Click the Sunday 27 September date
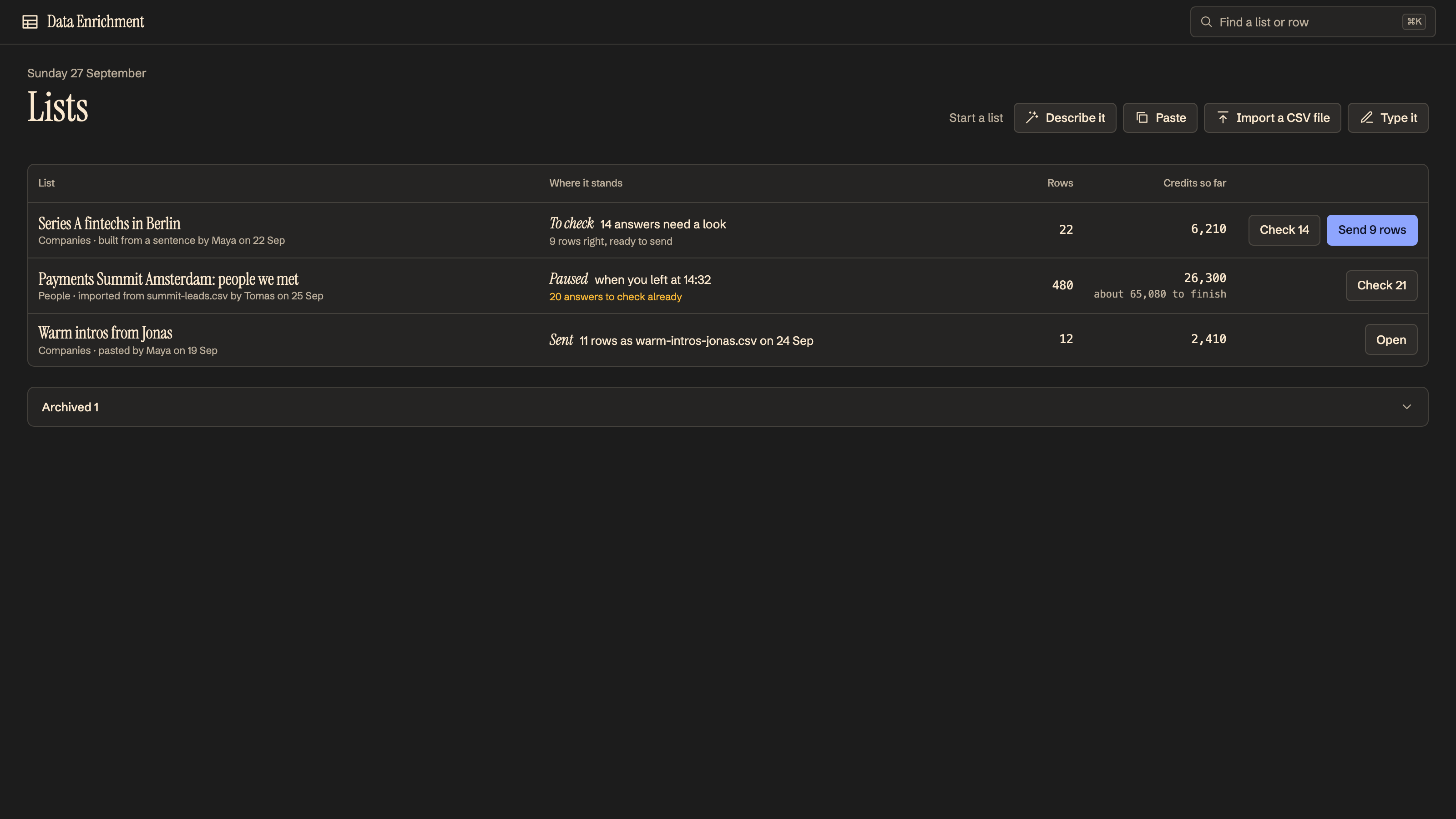 [86, 73]
